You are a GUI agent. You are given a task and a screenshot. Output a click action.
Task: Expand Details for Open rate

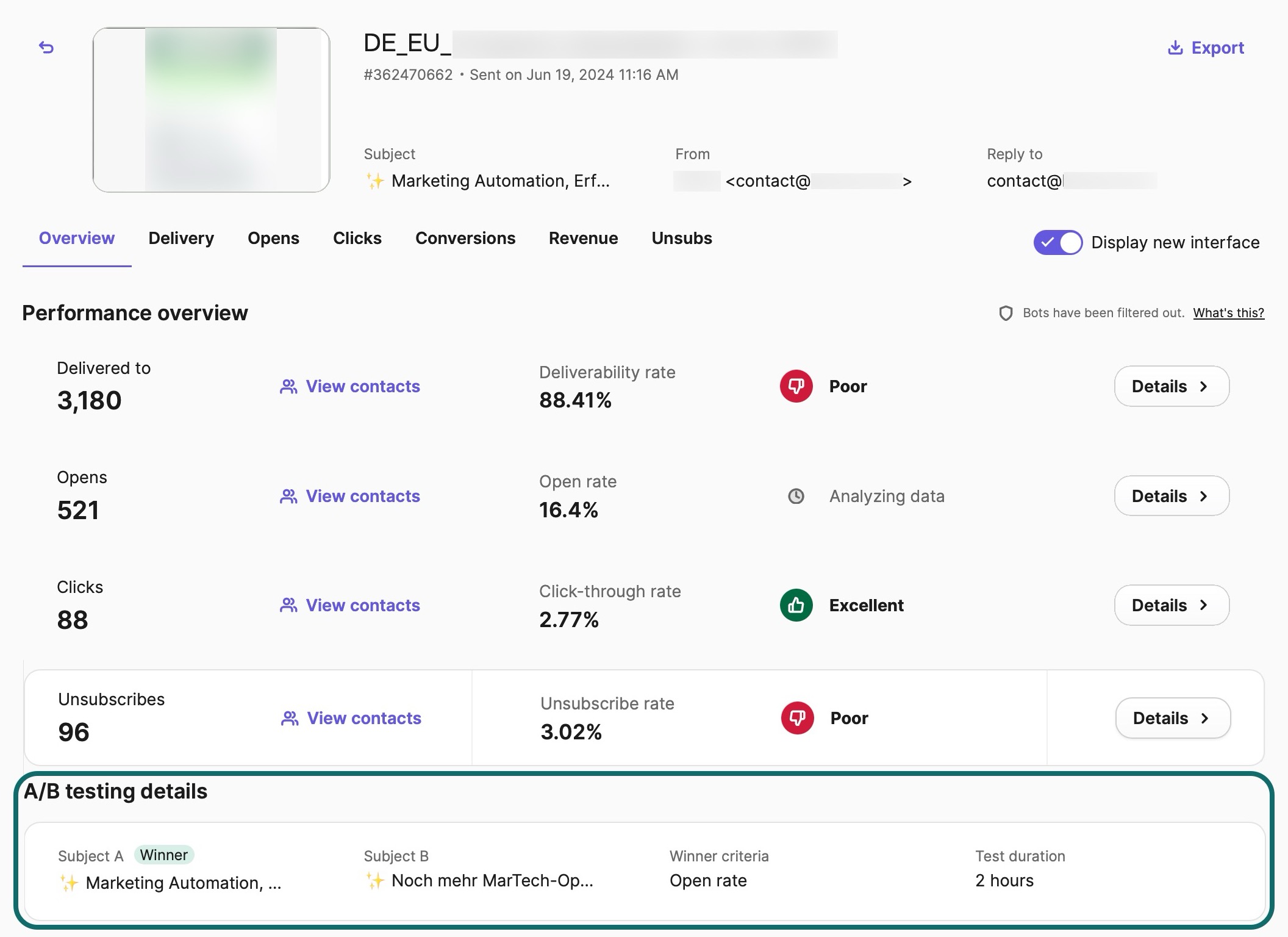coord(1171,496)
